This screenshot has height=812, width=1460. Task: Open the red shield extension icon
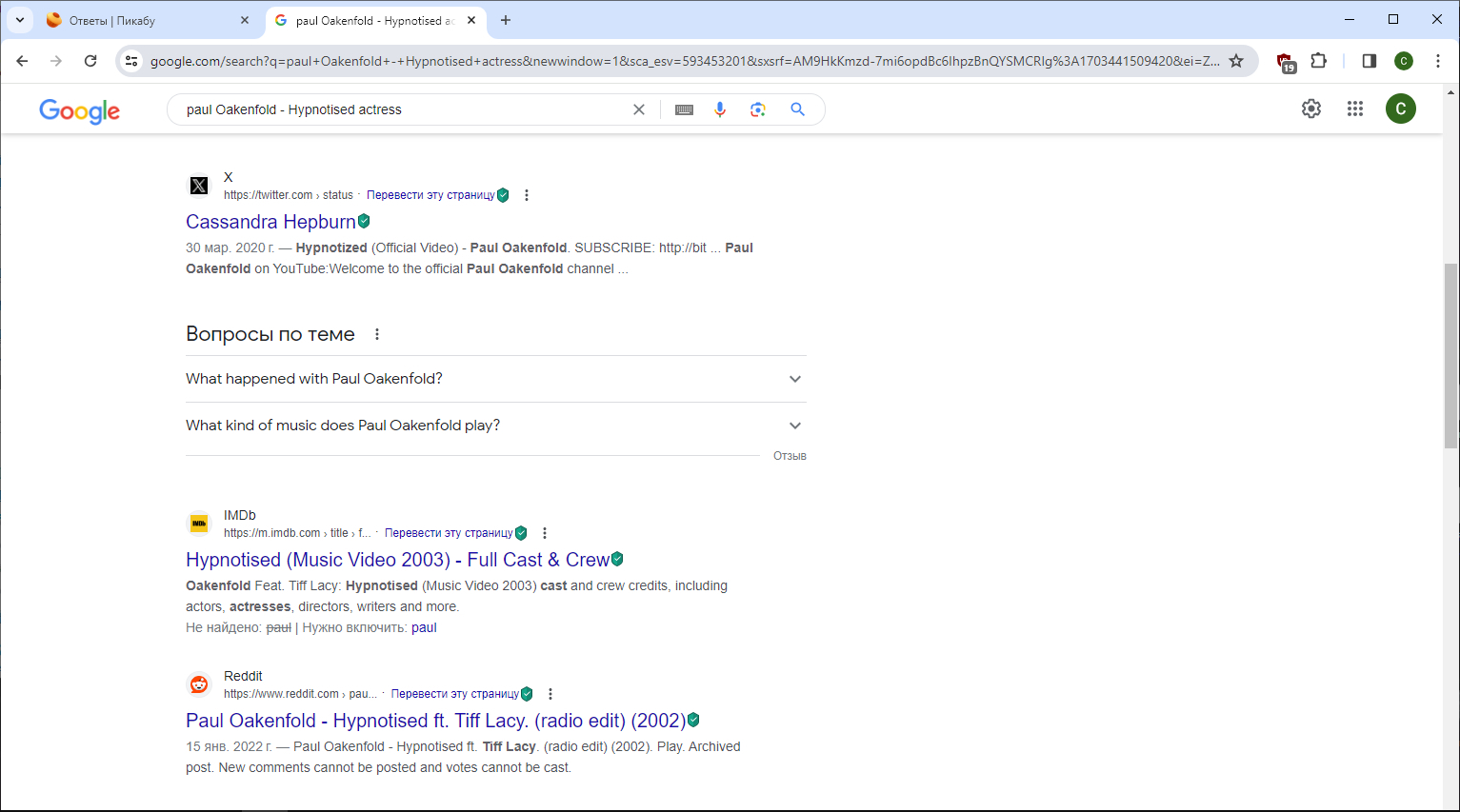1286,62
